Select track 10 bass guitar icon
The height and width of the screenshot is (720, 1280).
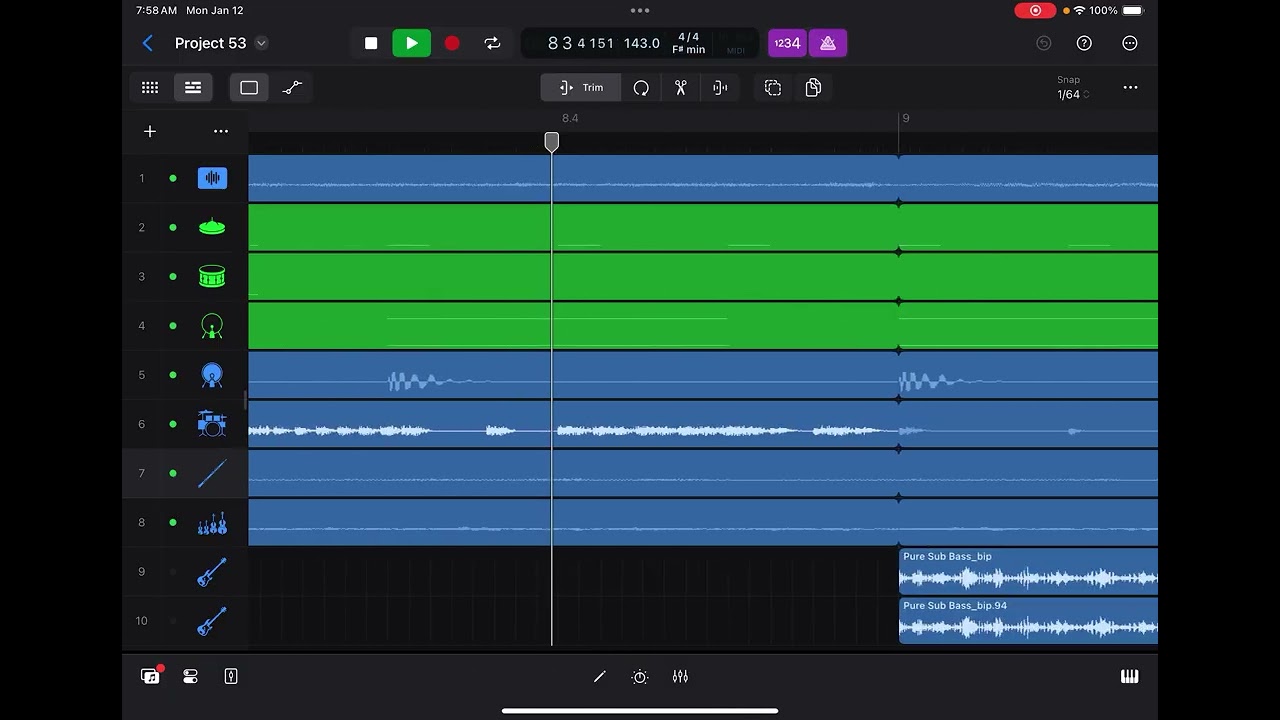[212, 621]
